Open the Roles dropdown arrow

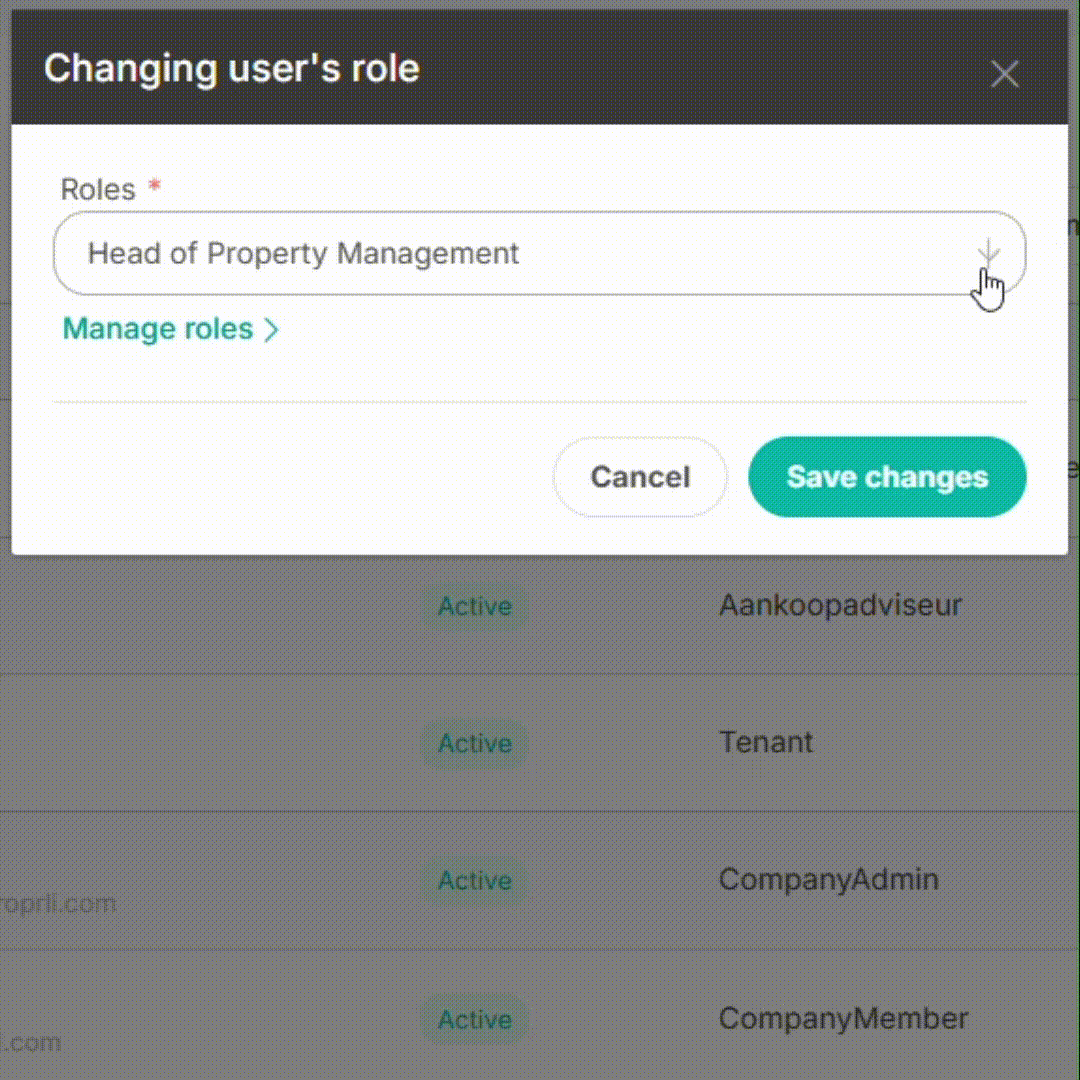click(988, 253)
